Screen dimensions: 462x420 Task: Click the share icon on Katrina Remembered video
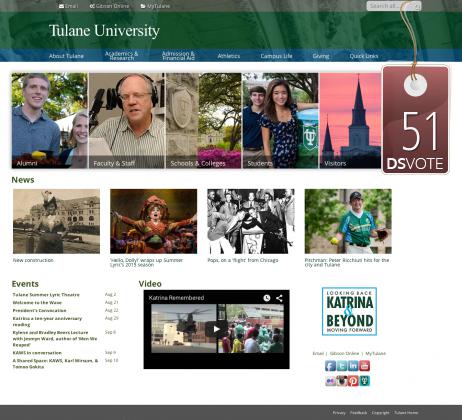point(279,298)
